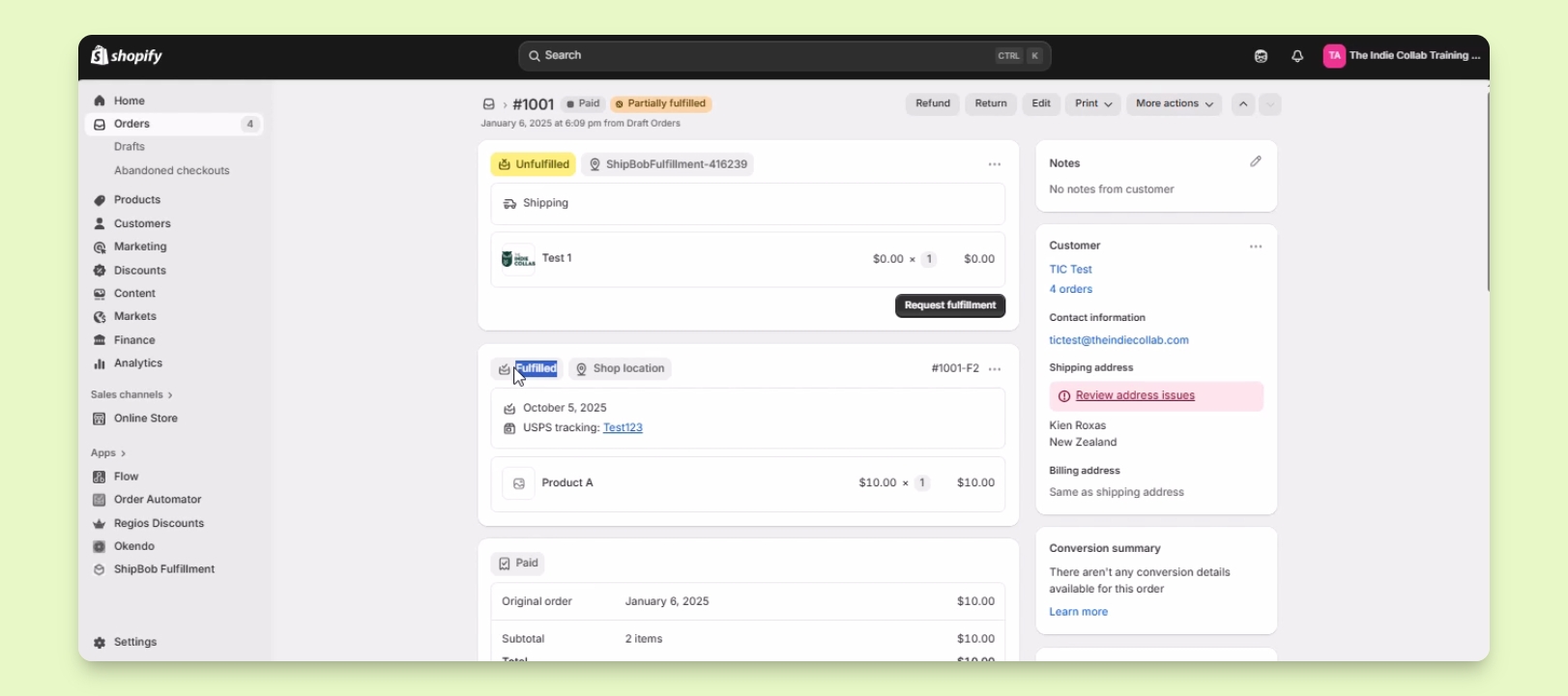This screenshot has width=1568, height=696.
Task: Click the search input field
Action: tap(785, 56)
